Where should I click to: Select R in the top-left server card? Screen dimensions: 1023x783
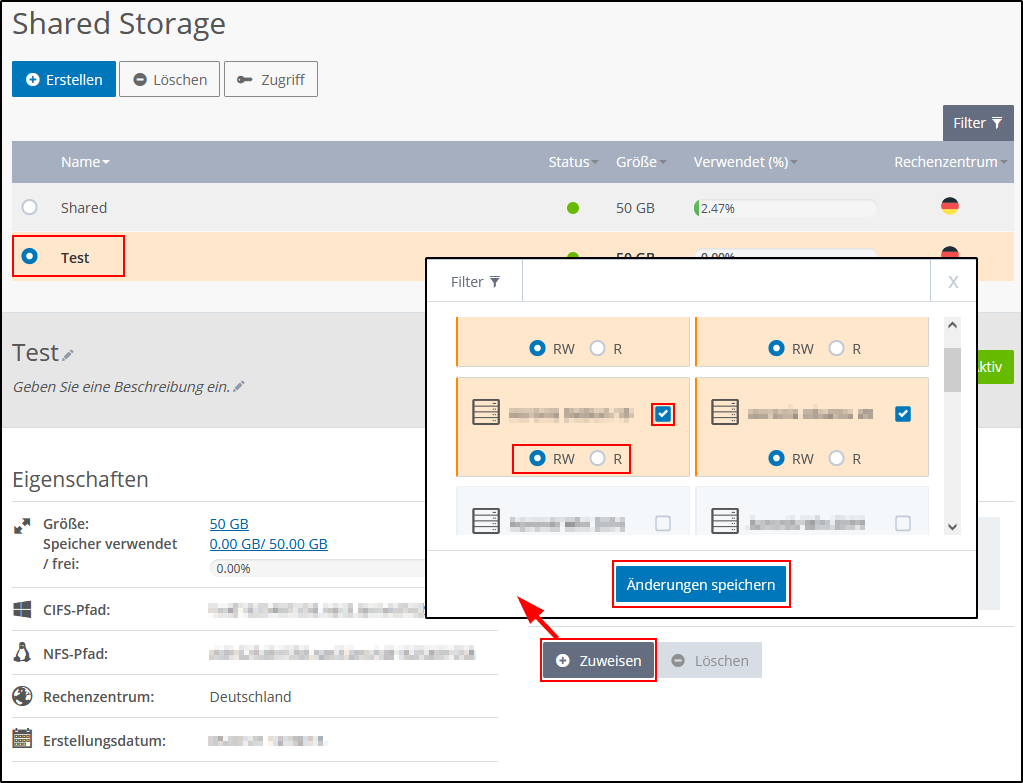point(598,348)
